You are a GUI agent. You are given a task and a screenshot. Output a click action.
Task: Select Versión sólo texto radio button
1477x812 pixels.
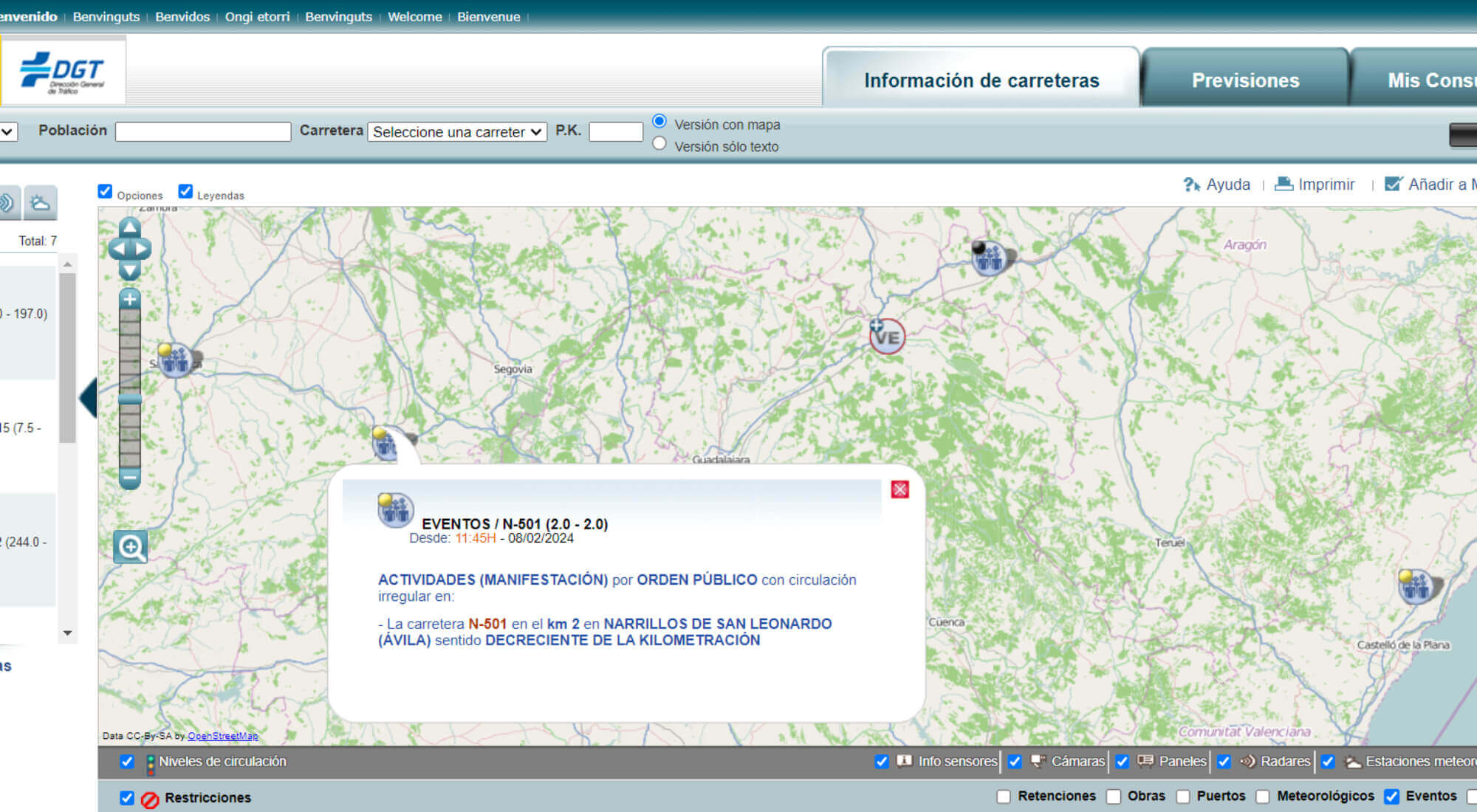tap(659, 144)
